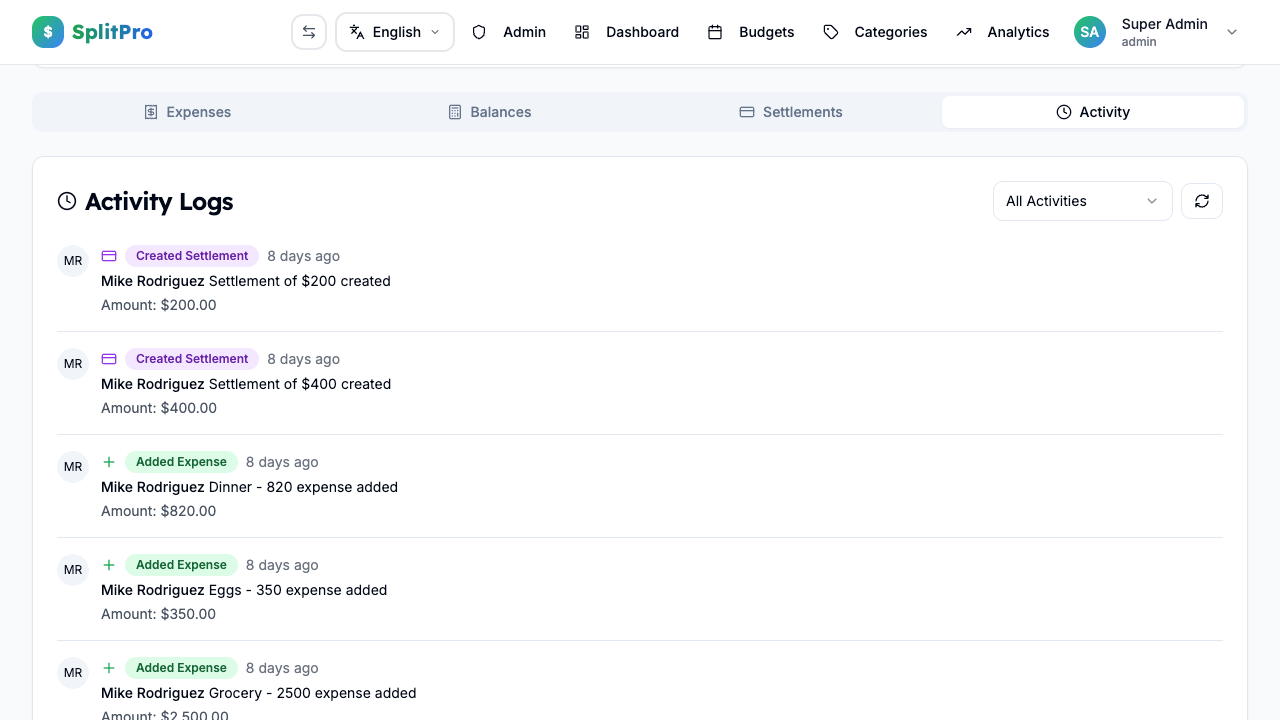Click the Categories tag icon
The width and height of the screenshot is (1280, 720).
tap(831, 31)
